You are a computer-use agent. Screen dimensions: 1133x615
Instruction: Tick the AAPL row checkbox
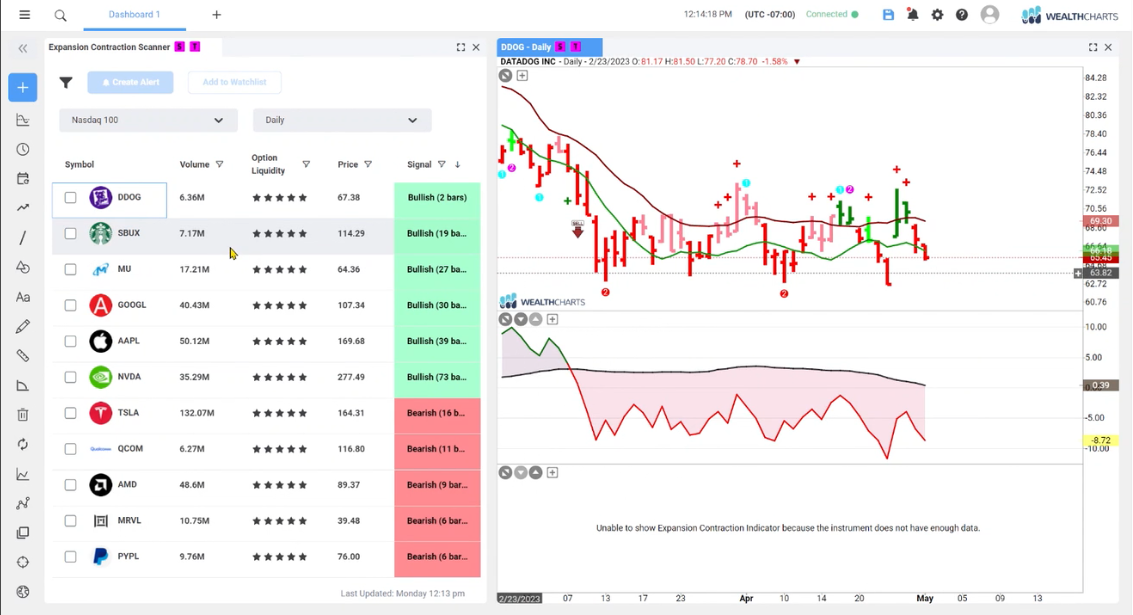[x=70, y=341]
